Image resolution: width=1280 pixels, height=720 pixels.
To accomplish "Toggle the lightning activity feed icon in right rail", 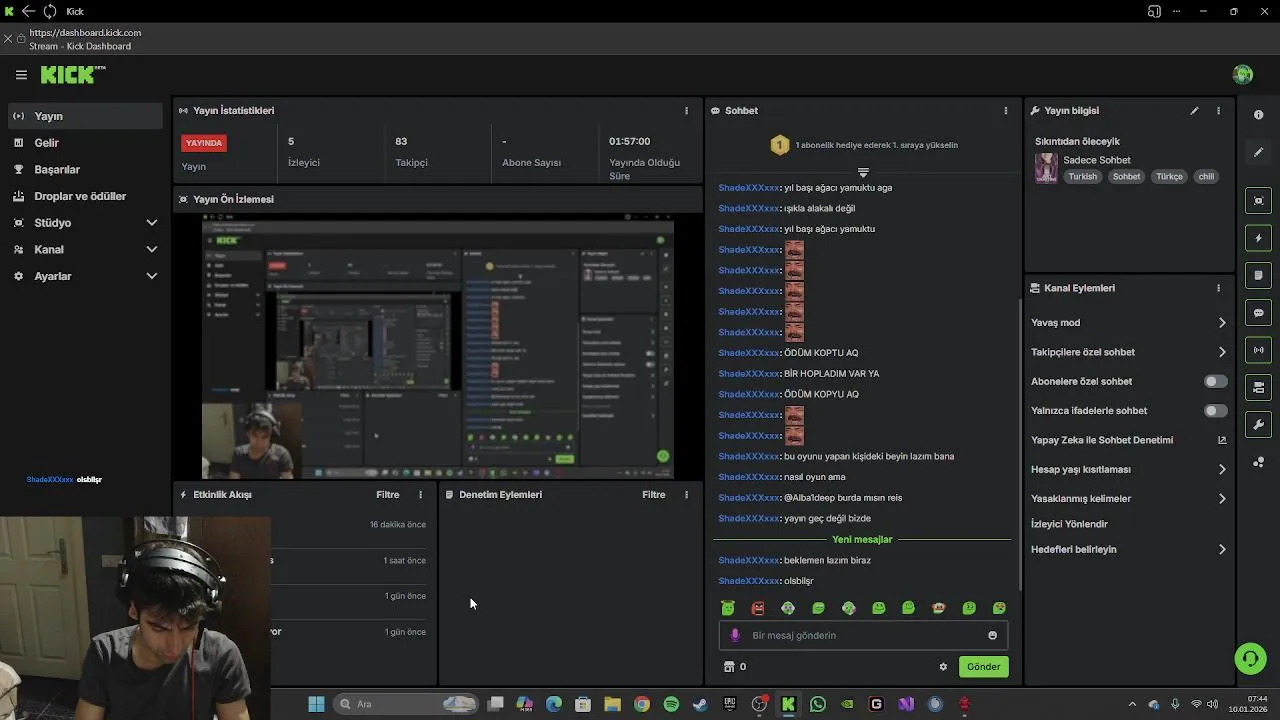I will [1259, 238].
